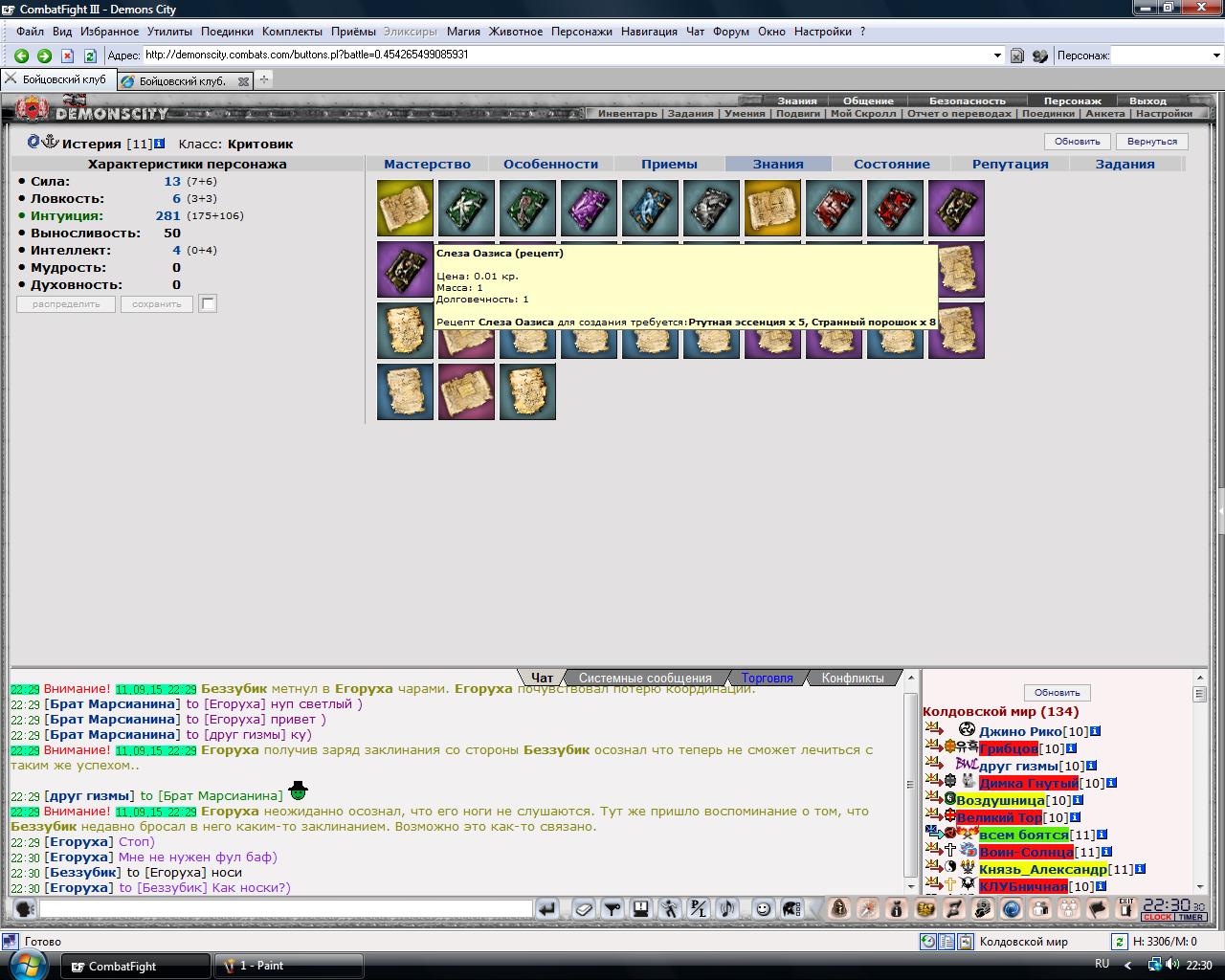
Task: Open the Персонаж dropdown arrow in the toolbar
Action: tap(1216, 56)
